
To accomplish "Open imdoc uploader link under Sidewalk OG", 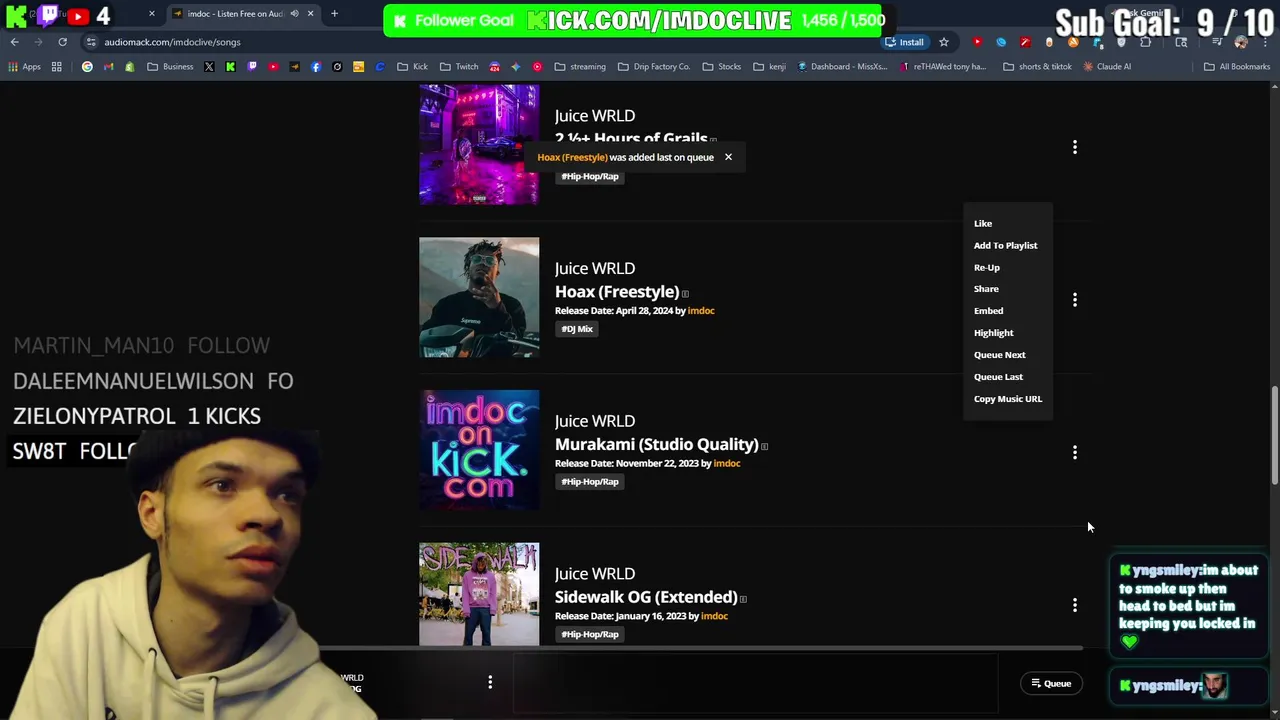I will [714, 616].
